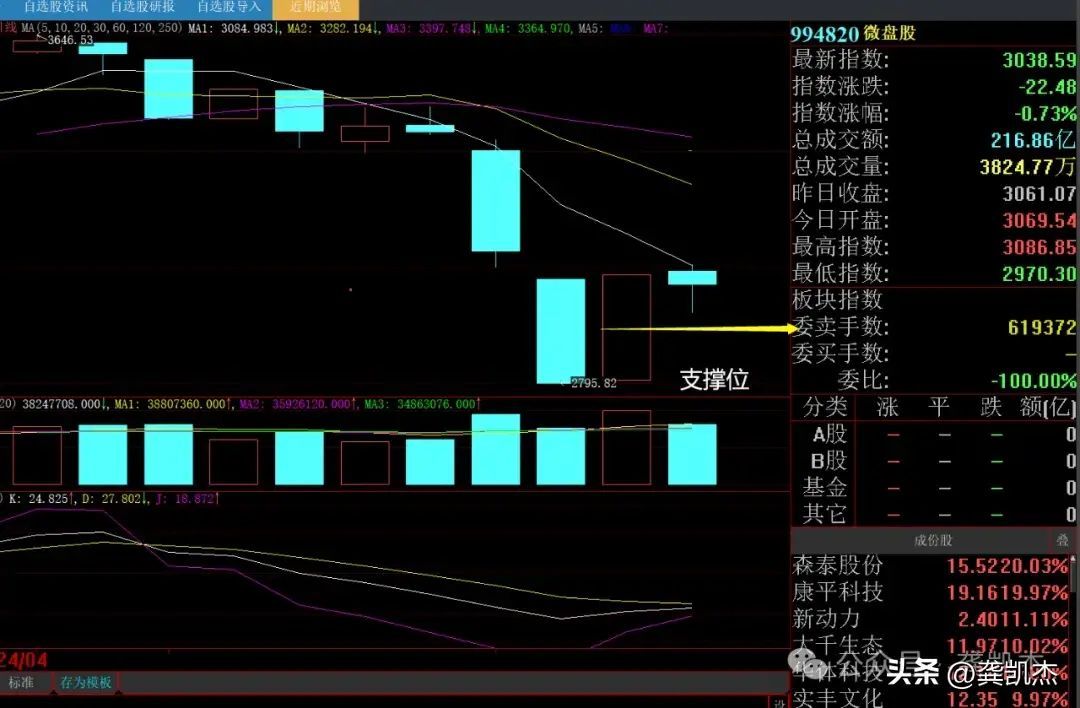1080x708 pixels.
Task: Select 新动力 stock row
Action: coord(826,619)
